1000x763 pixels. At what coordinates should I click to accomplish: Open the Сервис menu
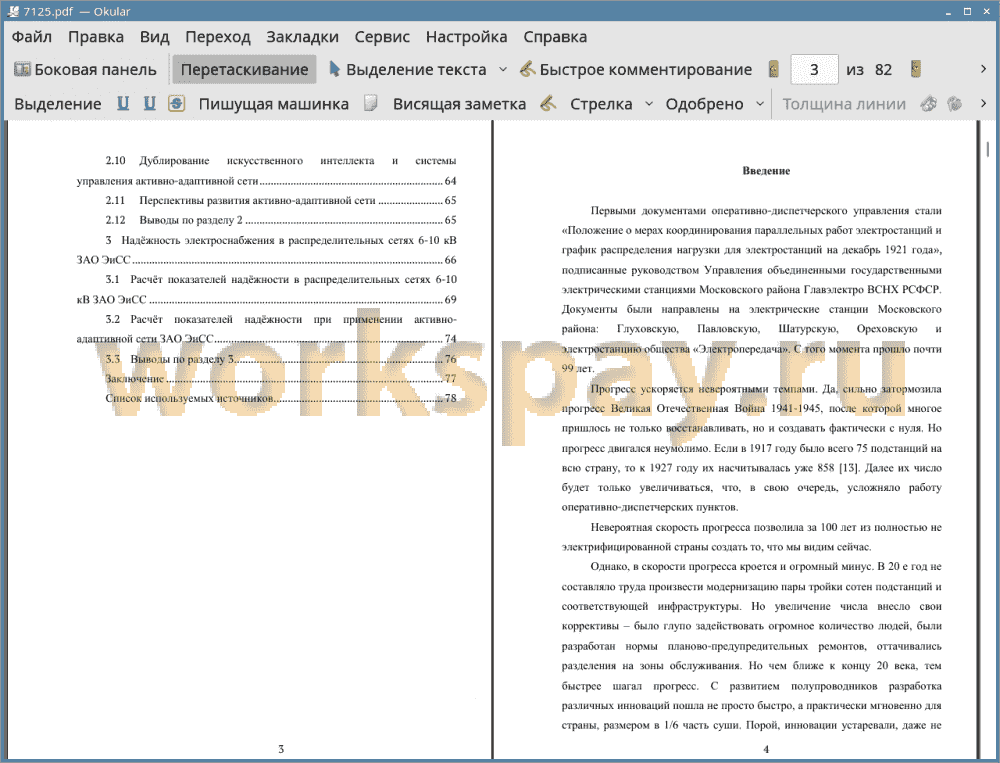382,37
